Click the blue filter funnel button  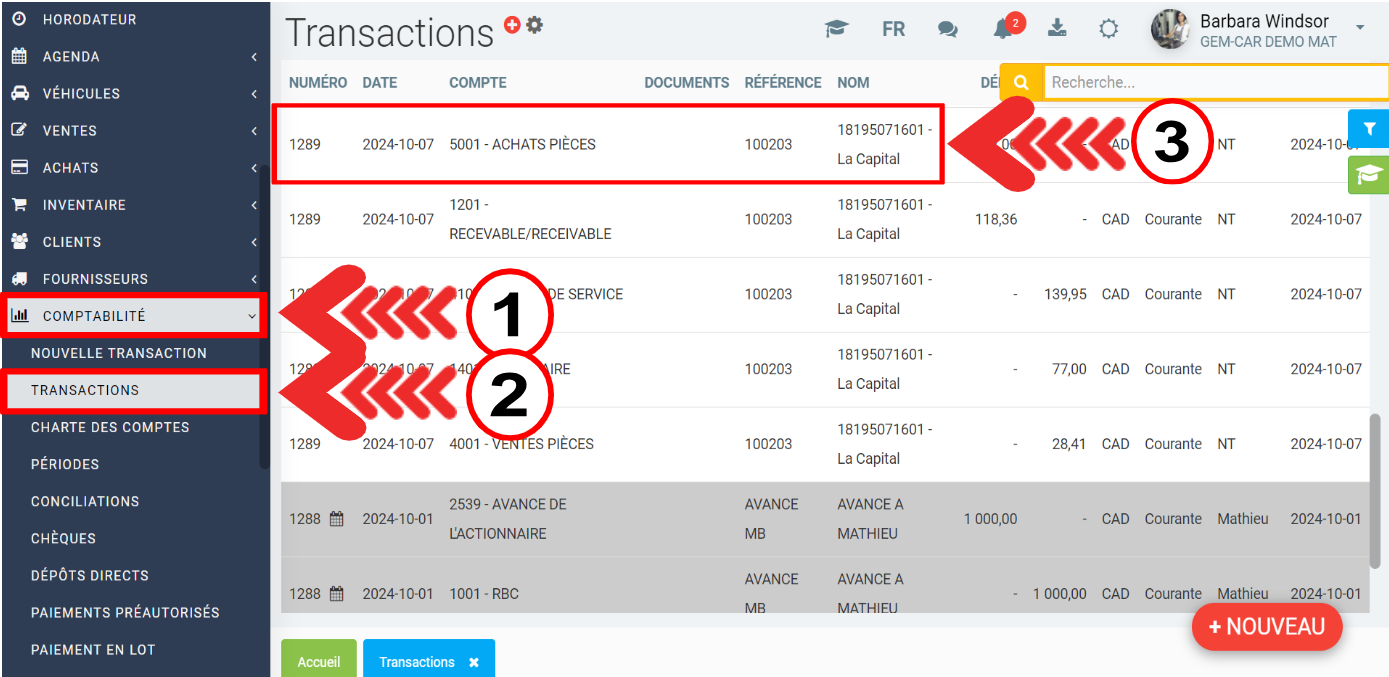coord(1369,129)
